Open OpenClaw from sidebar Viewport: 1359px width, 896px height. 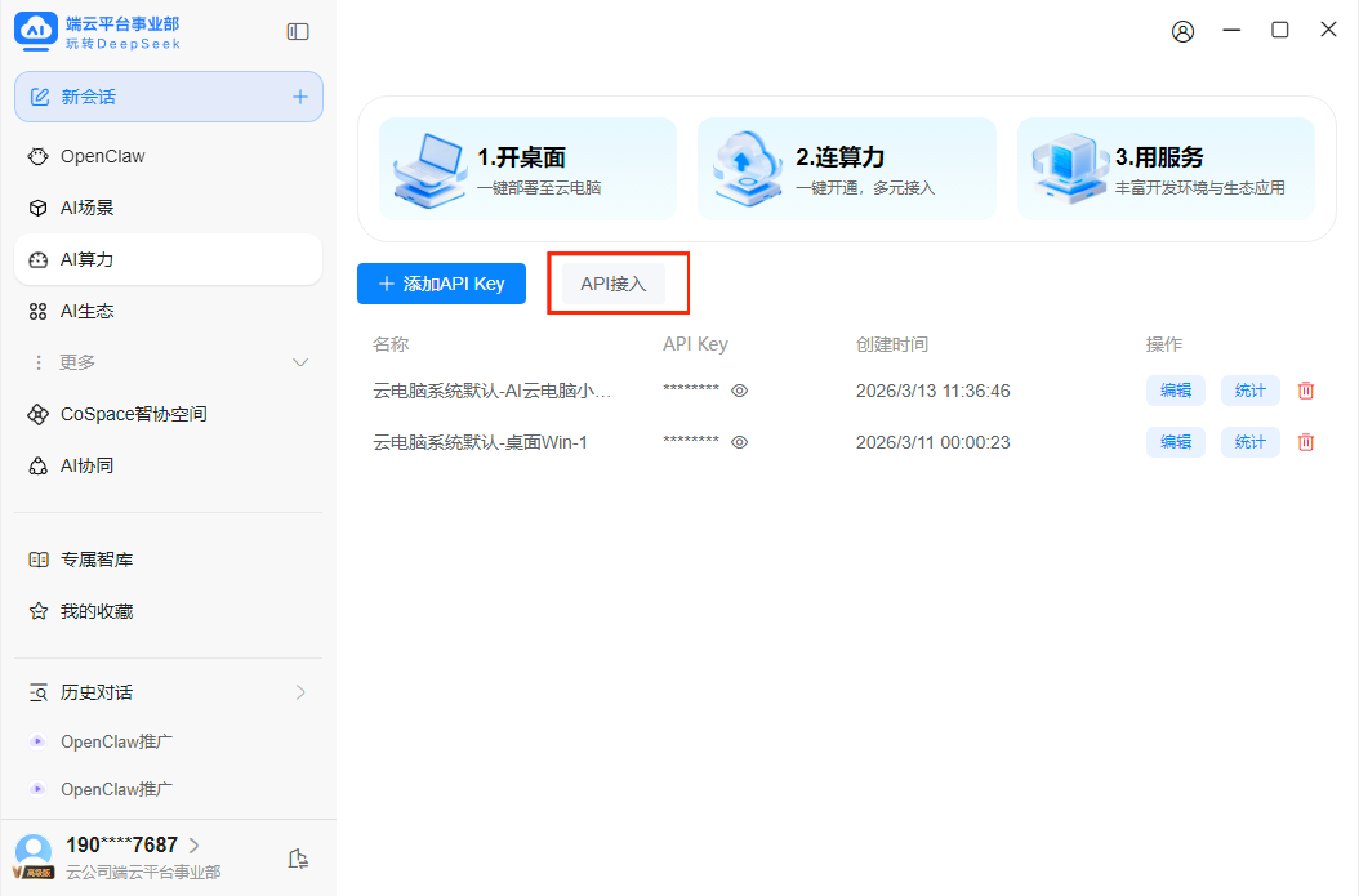click(102, 157)
